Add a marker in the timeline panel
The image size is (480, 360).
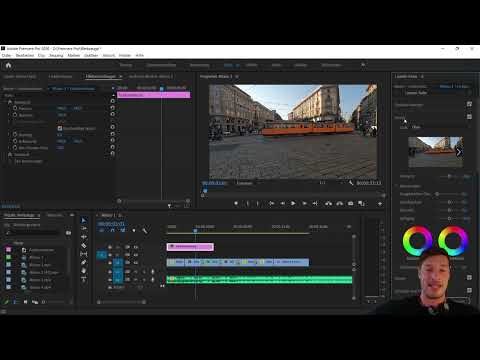coord(134,230)
